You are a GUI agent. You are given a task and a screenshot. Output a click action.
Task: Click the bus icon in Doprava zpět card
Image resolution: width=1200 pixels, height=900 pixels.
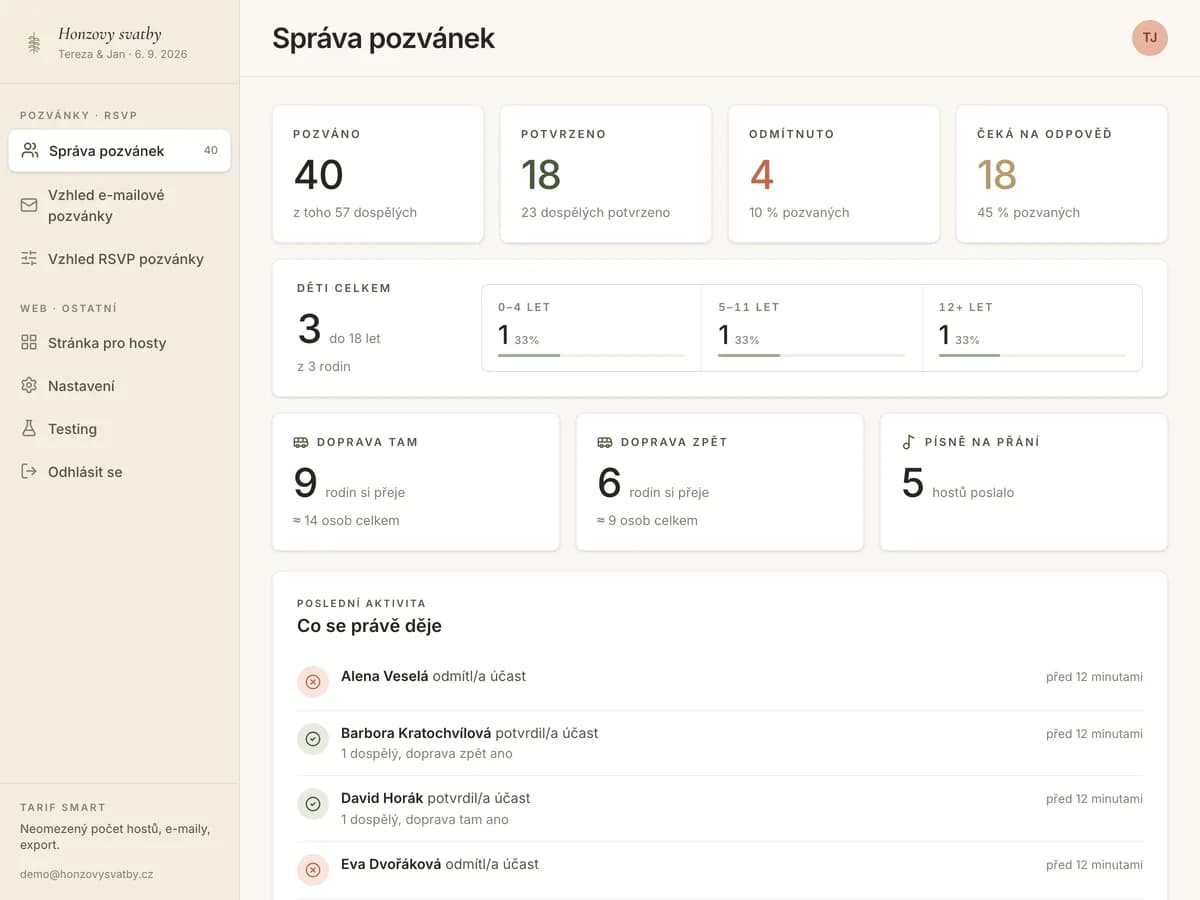[605, 442]
